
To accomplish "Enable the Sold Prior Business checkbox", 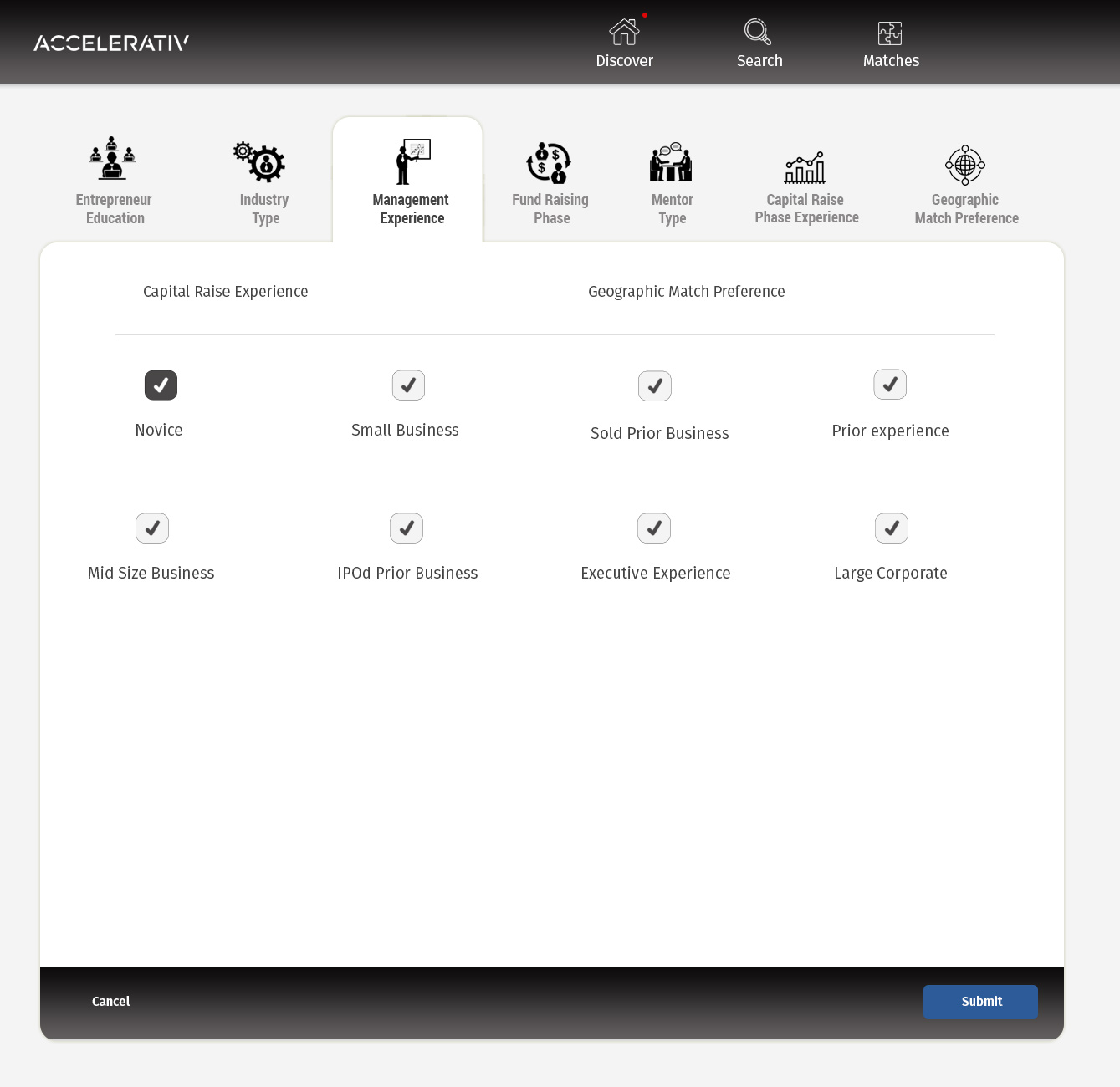I will point(655,386).
